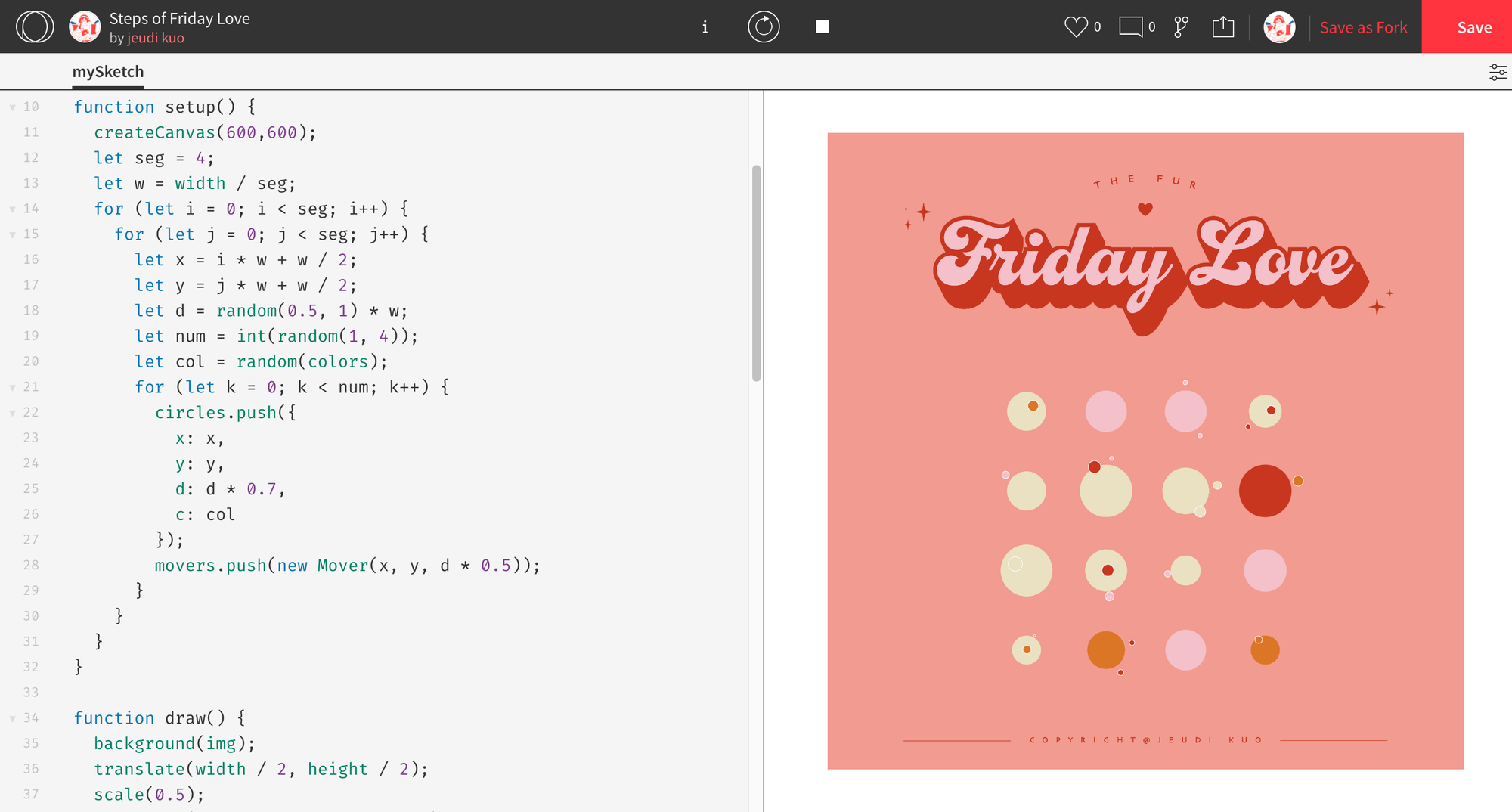The image size is (1512, 812).
Task: Restart the sketch with the play/refresh icon
Action: [764, 27]
